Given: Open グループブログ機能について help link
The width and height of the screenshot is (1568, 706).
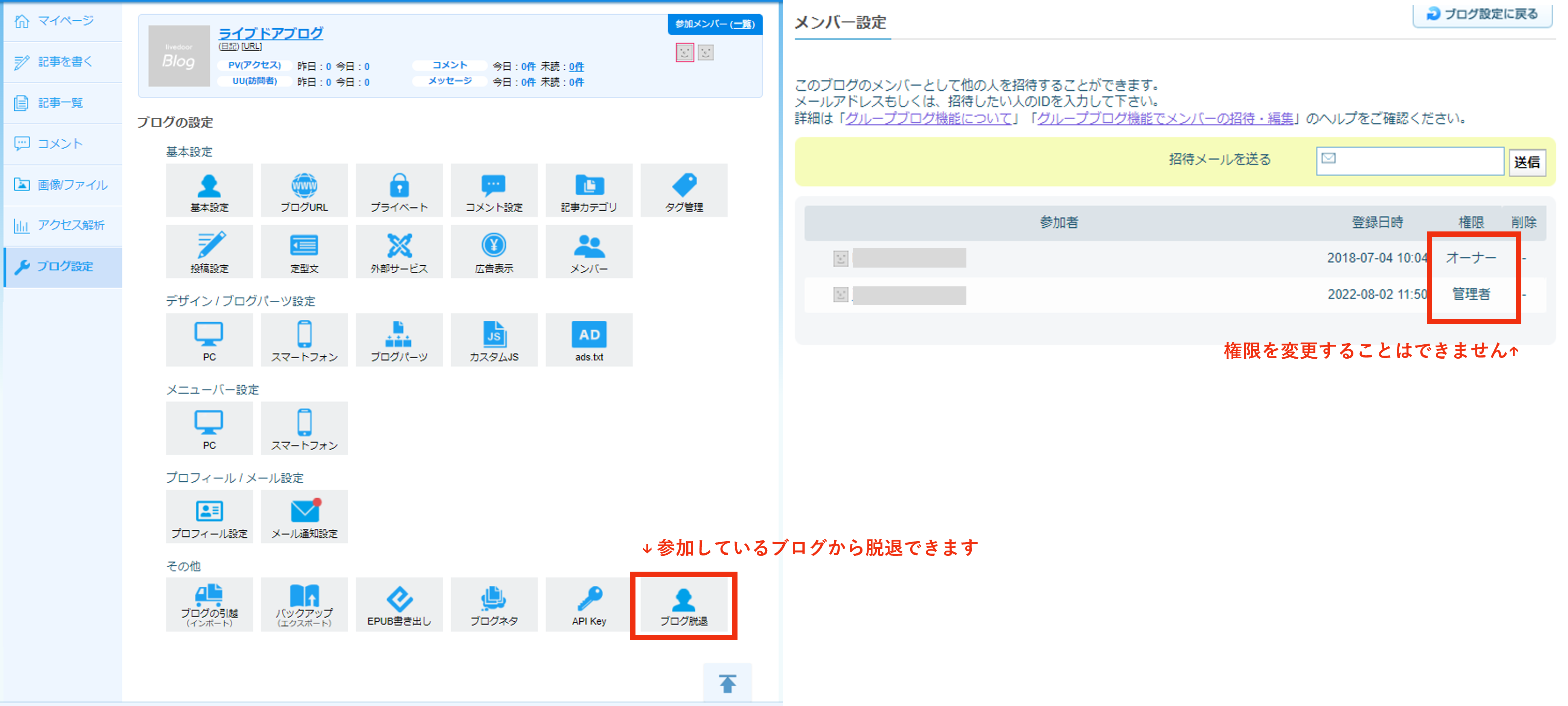Looking at the screenshot, I should pyautogui.click(x=928, y=118).
